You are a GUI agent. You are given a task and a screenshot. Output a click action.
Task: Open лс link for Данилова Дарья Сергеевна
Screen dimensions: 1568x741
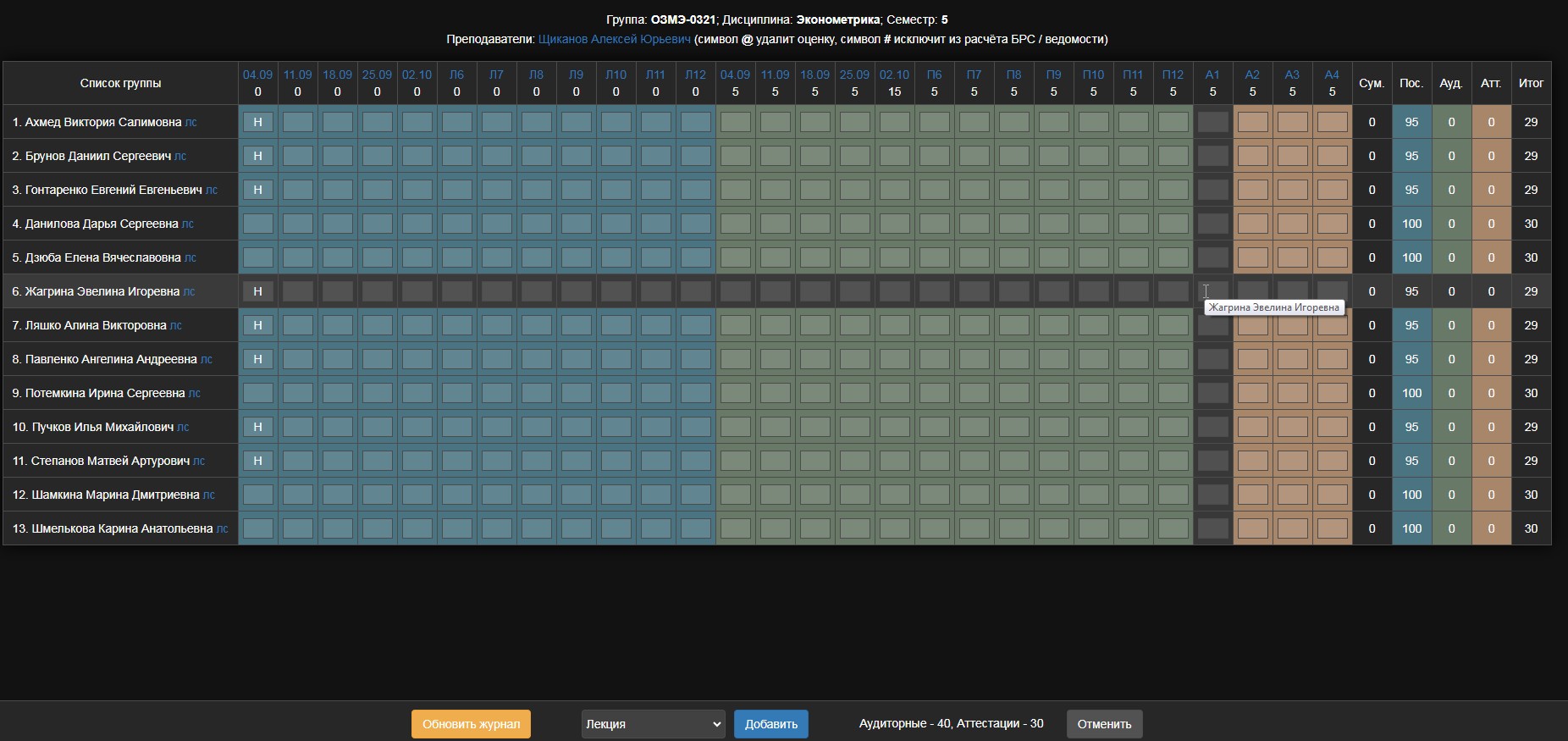188,224
